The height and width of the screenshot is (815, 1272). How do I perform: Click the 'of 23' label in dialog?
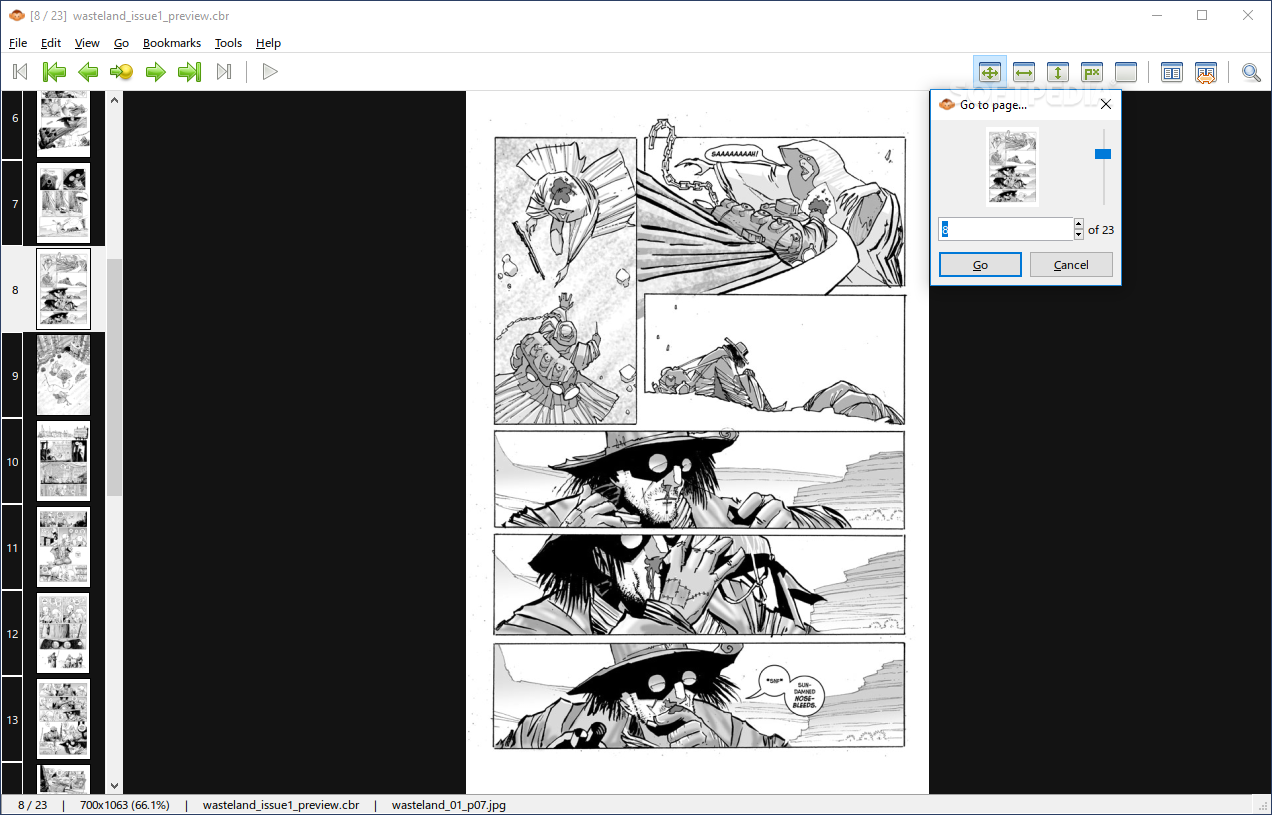pyautogui.click(x=1101, y=230)
